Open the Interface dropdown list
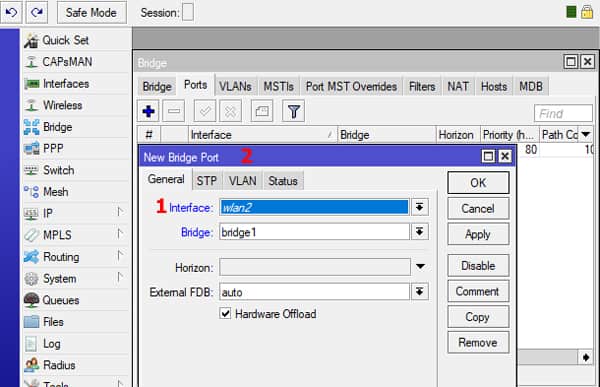 (x=420, y=207)
